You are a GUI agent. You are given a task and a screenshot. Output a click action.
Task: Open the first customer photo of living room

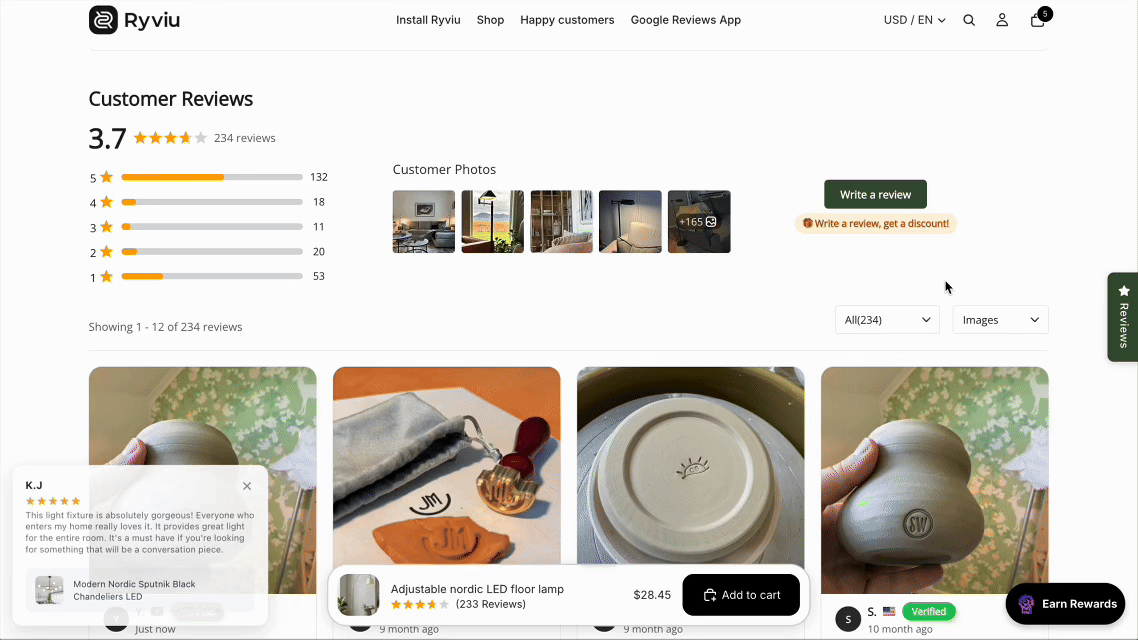pyautogui.click(x=424, y=222)
